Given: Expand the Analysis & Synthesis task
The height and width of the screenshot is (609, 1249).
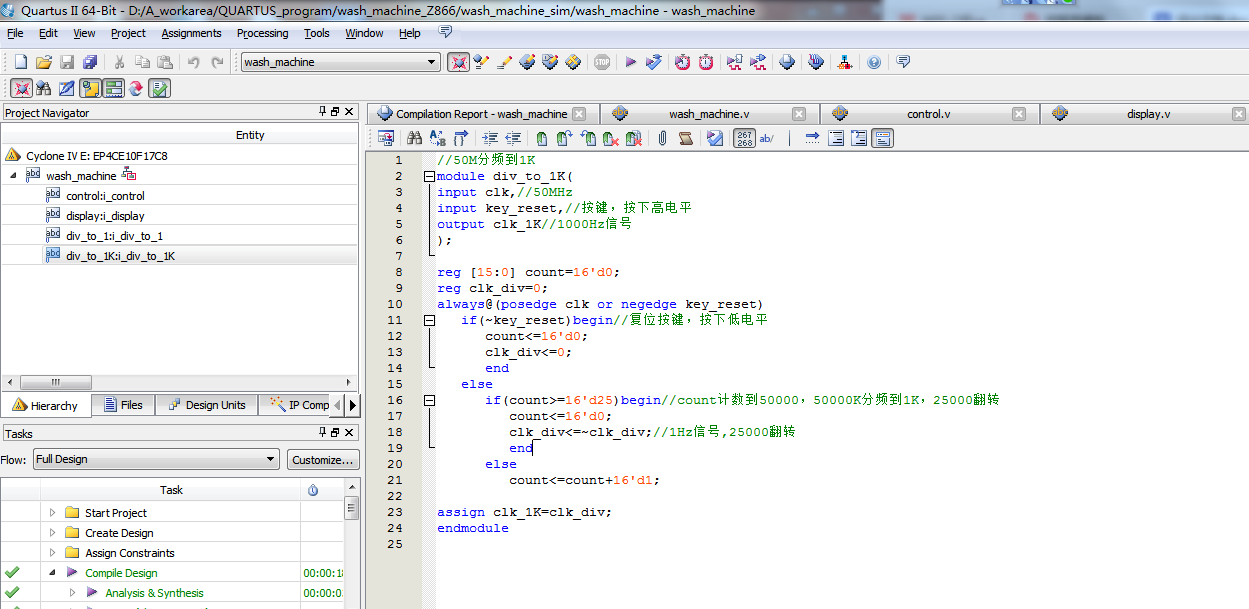Looking at the screenshot, I should 72,593.
